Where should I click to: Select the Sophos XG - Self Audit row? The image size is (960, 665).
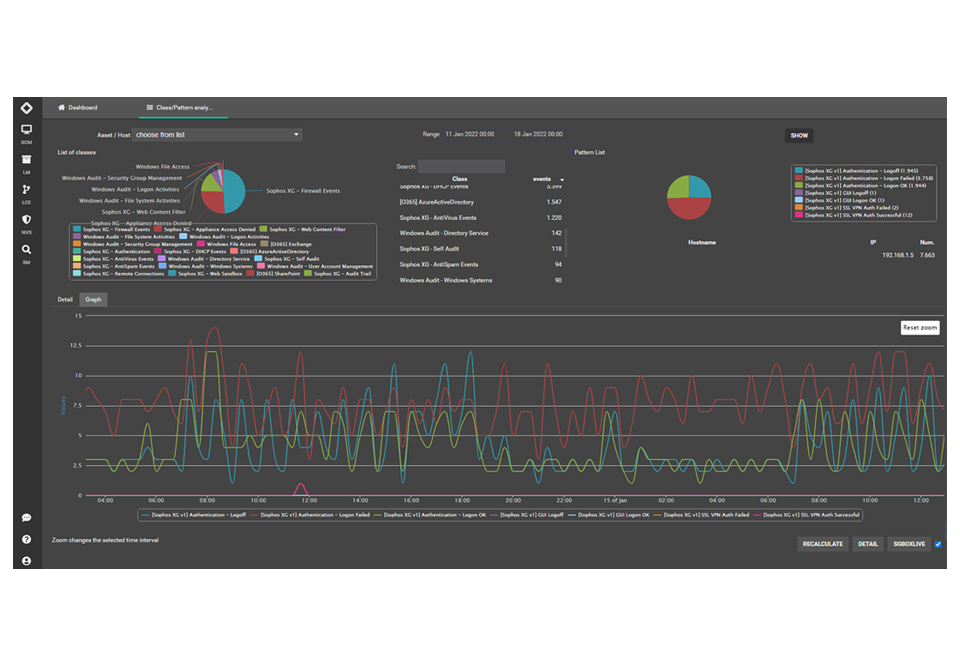point(481,249)
